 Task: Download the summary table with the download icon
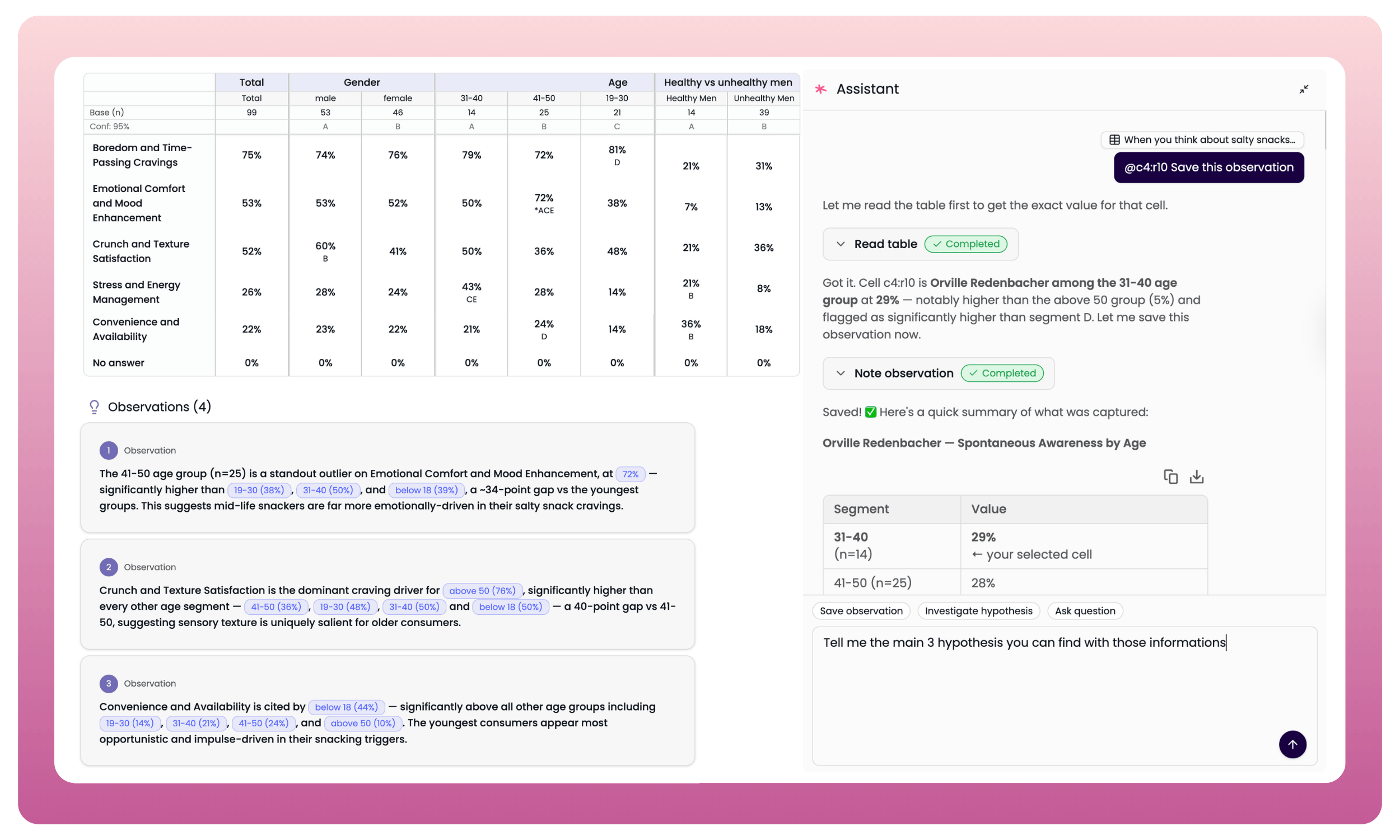pyautogui.click(x=1196, y=477)
